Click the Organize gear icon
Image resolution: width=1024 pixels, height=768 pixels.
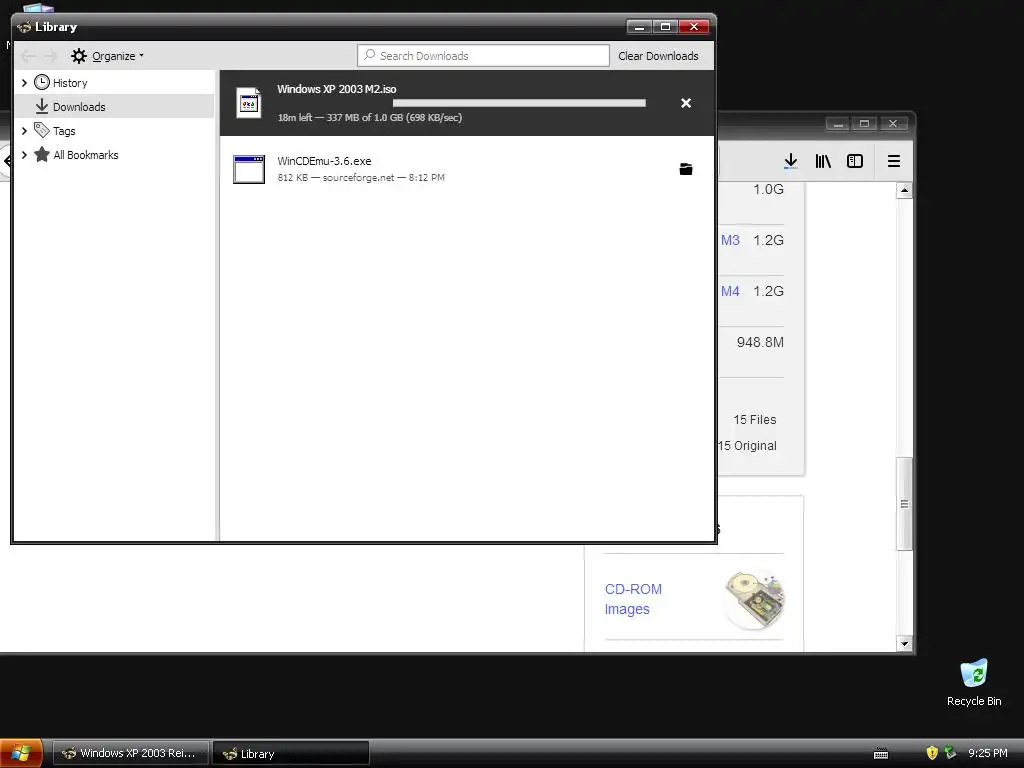click(79, 56)
